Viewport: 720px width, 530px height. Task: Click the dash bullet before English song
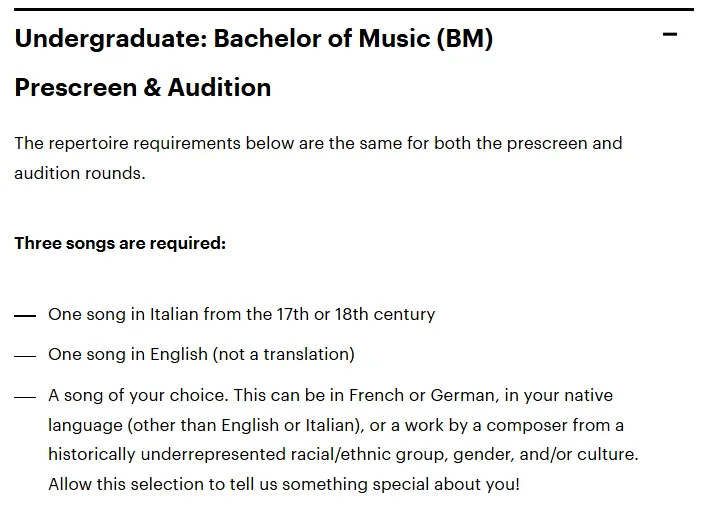pos(25,356)
